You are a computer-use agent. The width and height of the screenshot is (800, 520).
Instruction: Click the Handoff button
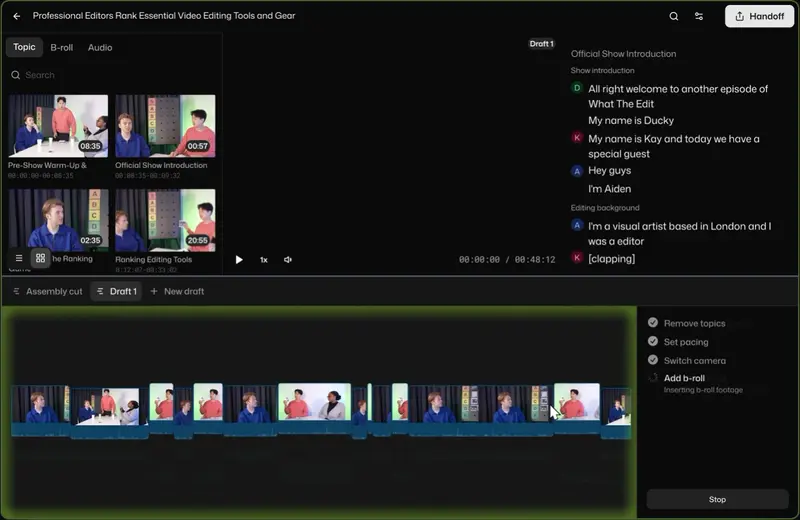coord(759,16)
